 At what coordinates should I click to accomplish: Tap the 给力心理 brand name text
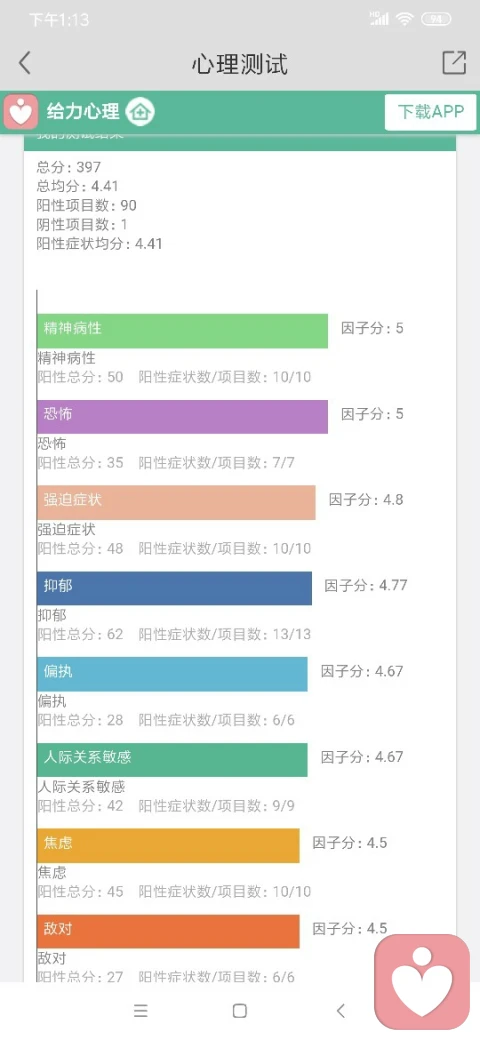pos(83,111)
